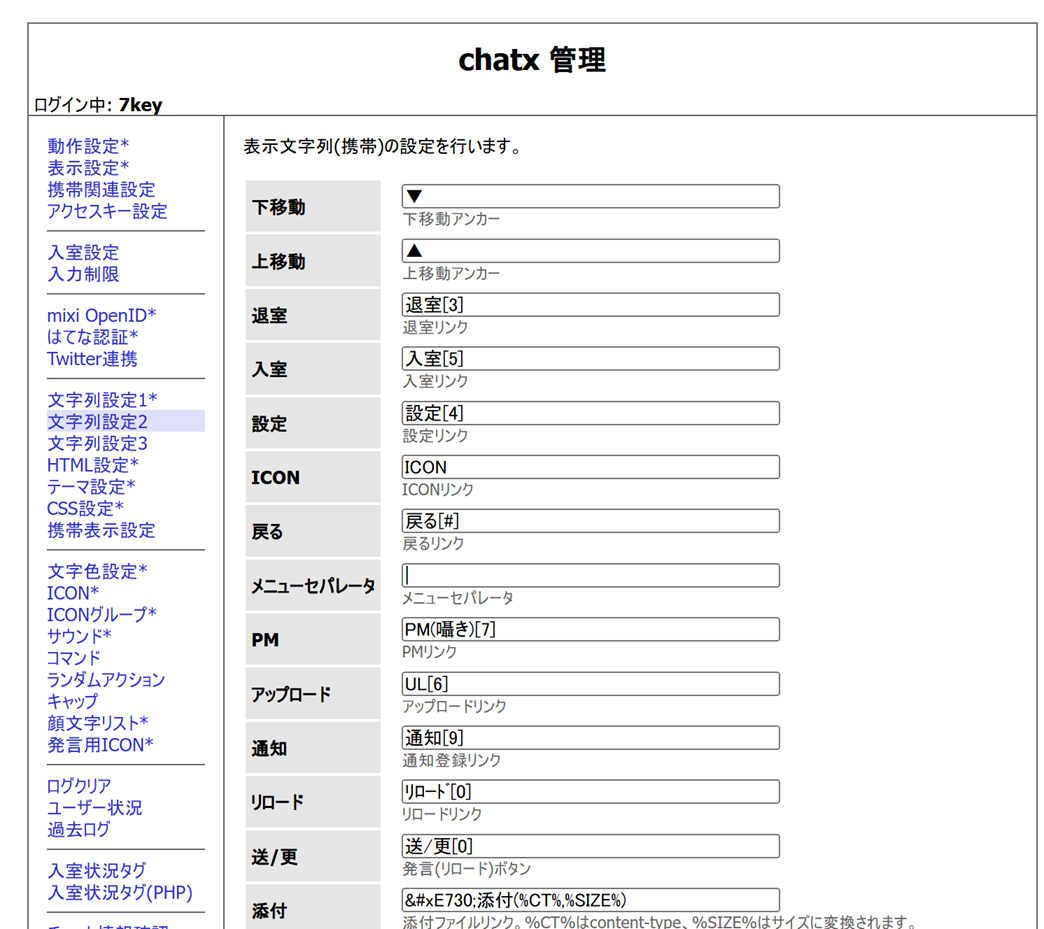Focus the 退室 link text field
This screenshot has width=1044, height=929.
590,305
